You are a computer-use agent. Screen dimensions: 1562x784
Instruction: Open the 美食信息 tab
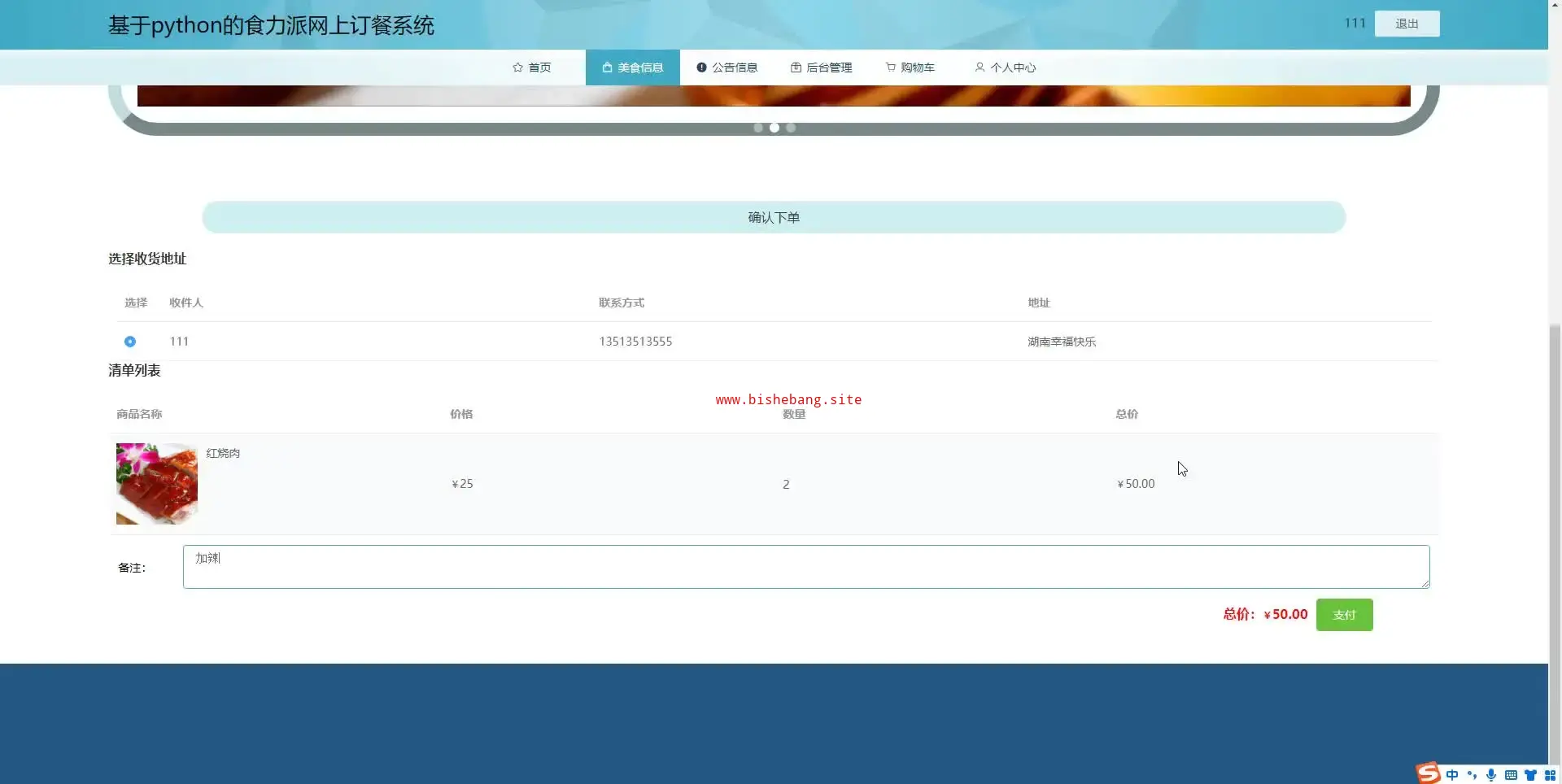(x=633, y=68)
